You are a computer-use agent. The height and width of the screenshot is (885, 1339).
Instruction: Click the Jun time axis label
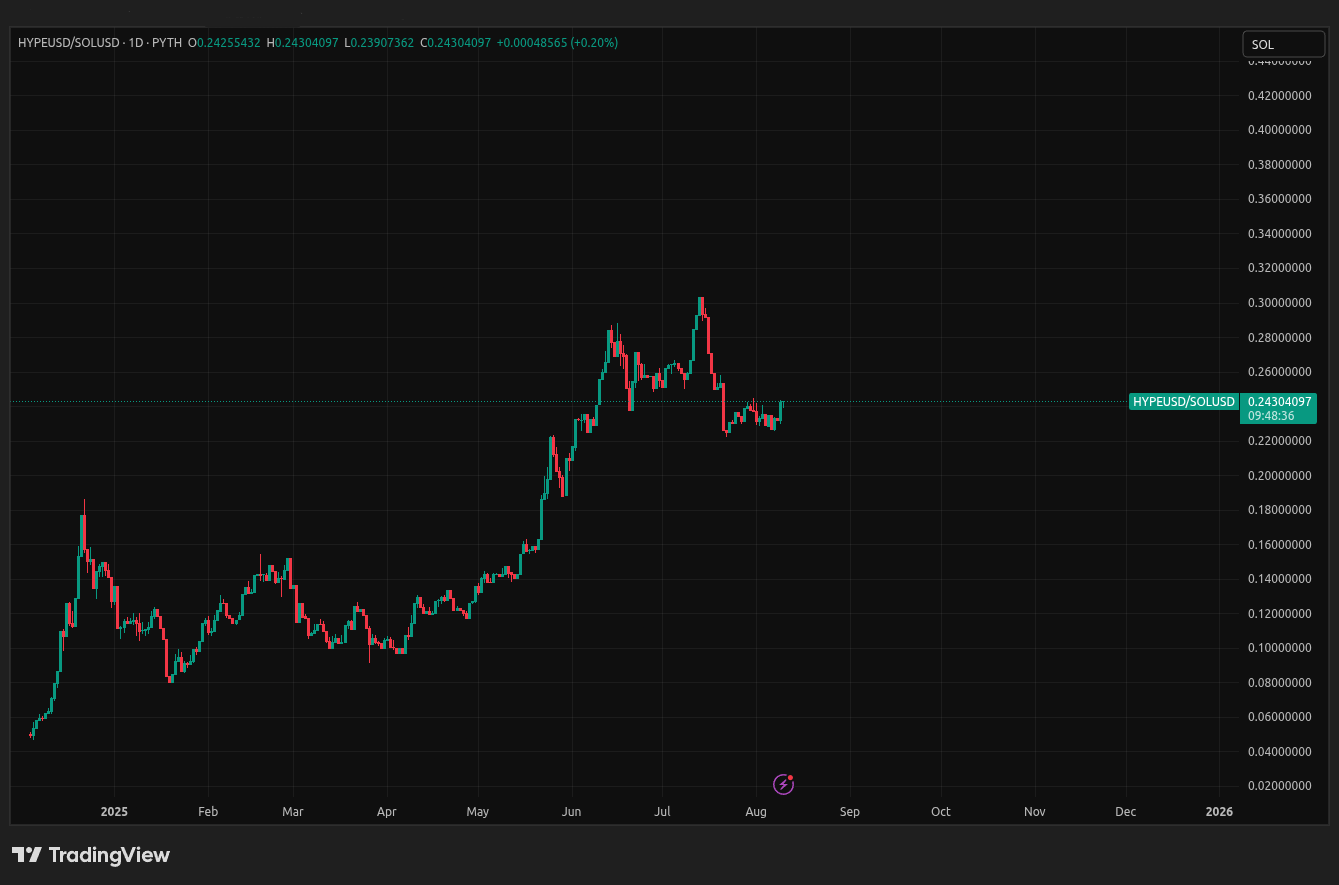pyautogui.click(x=572, y=812)
